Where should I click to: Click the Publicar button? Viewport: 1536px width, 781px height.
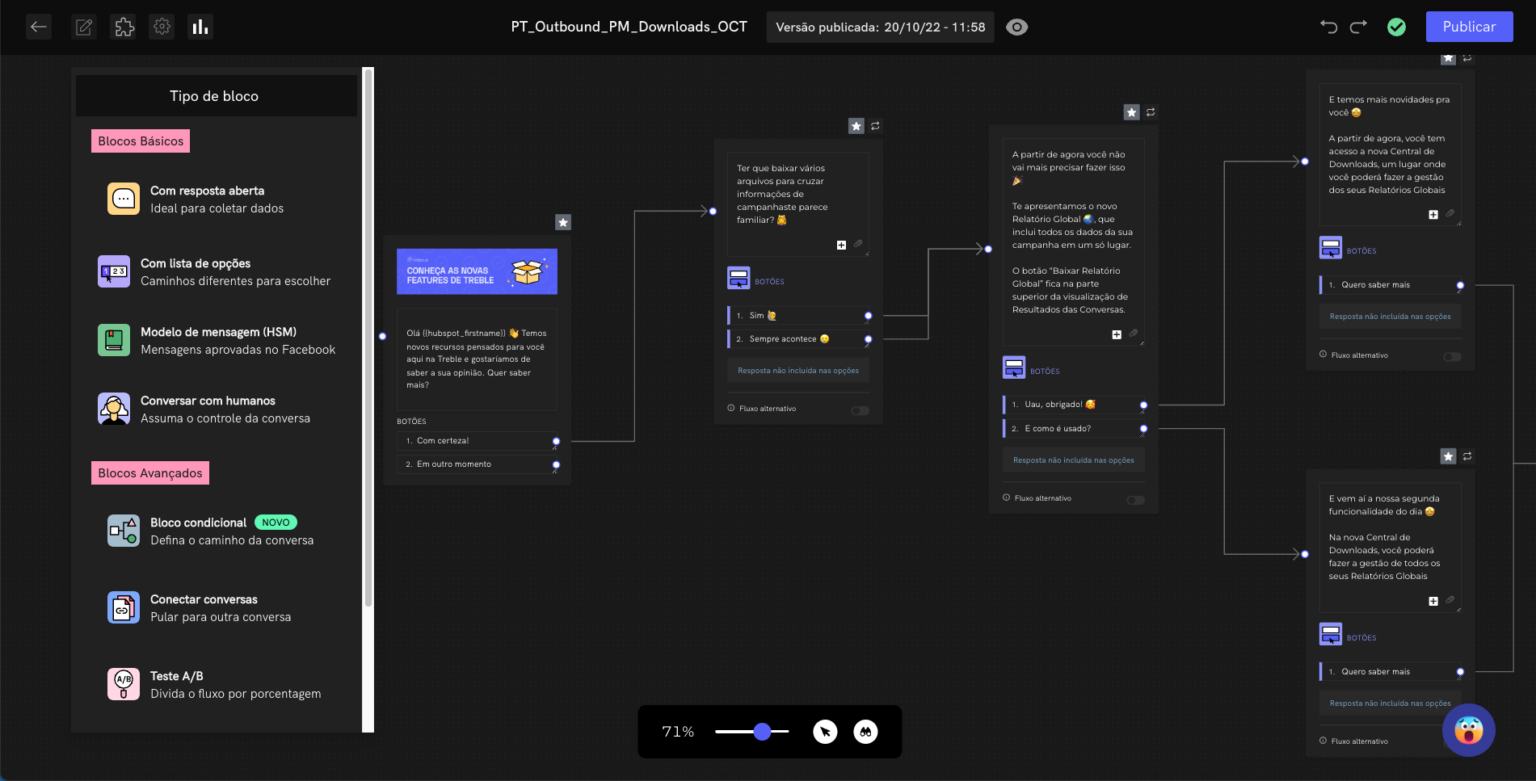(1468, 27)
